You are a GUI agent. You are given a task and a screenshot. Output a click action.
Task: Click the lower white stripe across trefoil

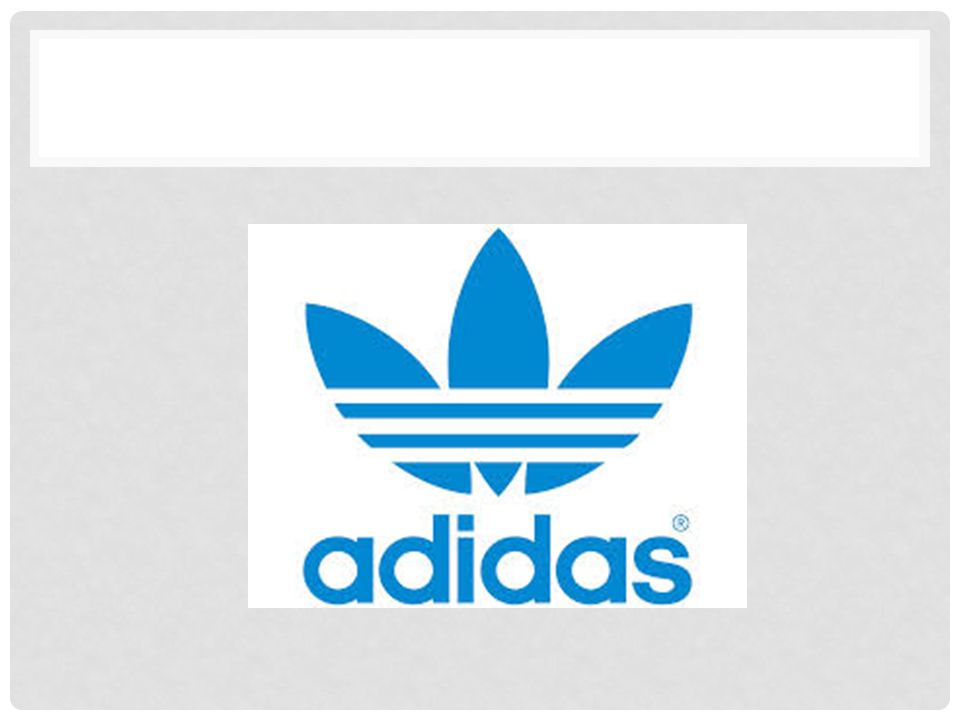coord(498,456)
